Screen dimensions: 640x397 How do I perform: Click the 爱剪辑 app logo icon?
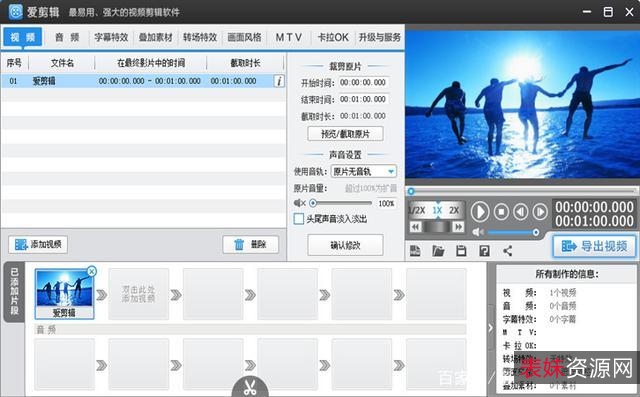pos(16,11)
